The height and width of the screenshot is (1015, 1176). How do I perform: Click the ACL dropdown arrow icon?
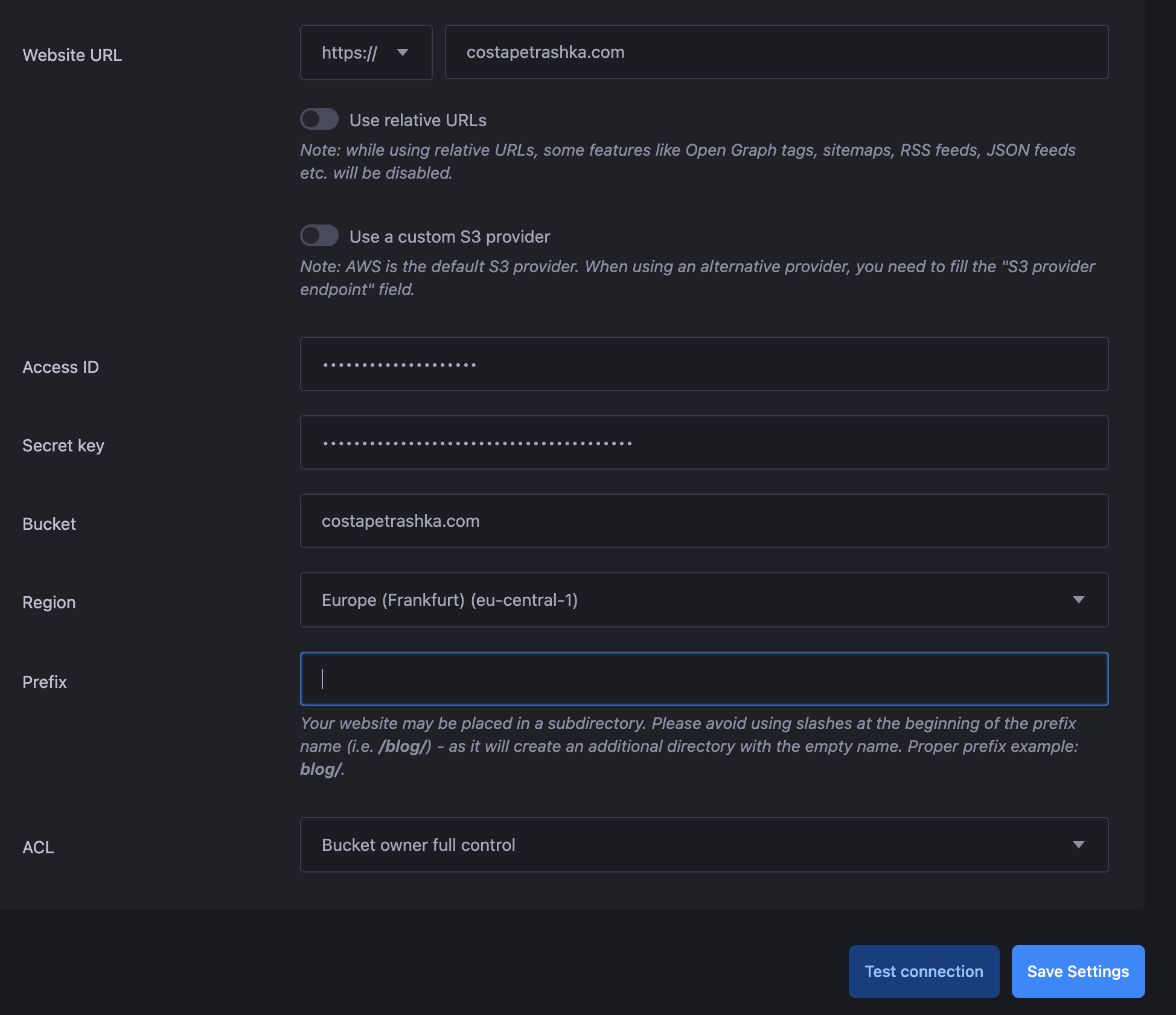(1078, 845)
